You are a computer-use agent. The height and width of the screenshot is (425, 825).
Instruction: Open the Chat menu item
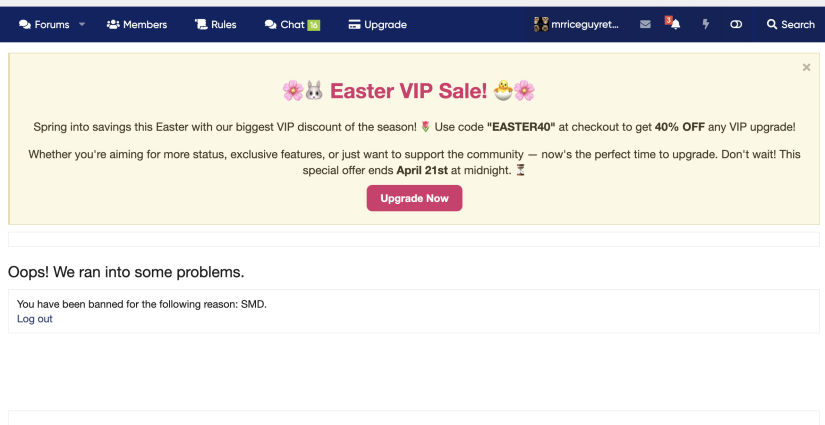tap(292, 24)
